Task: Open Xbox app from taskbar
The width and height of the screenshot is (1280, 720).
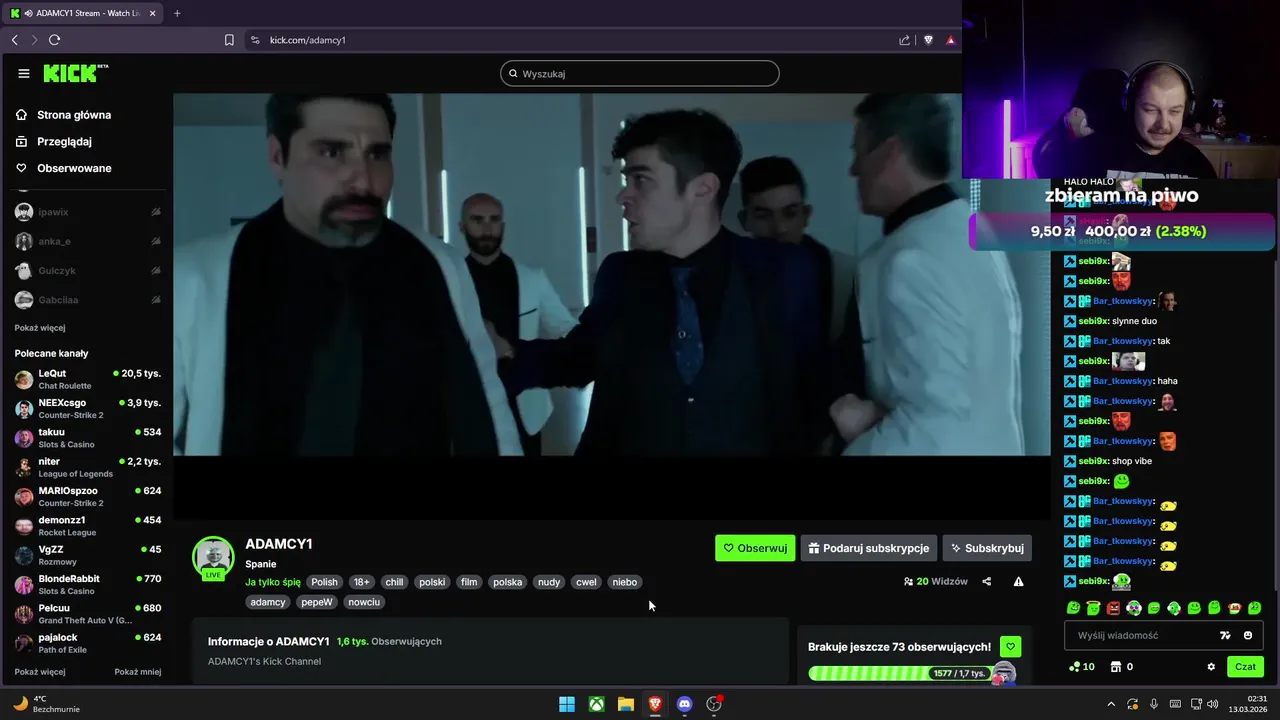Action: 596,704
